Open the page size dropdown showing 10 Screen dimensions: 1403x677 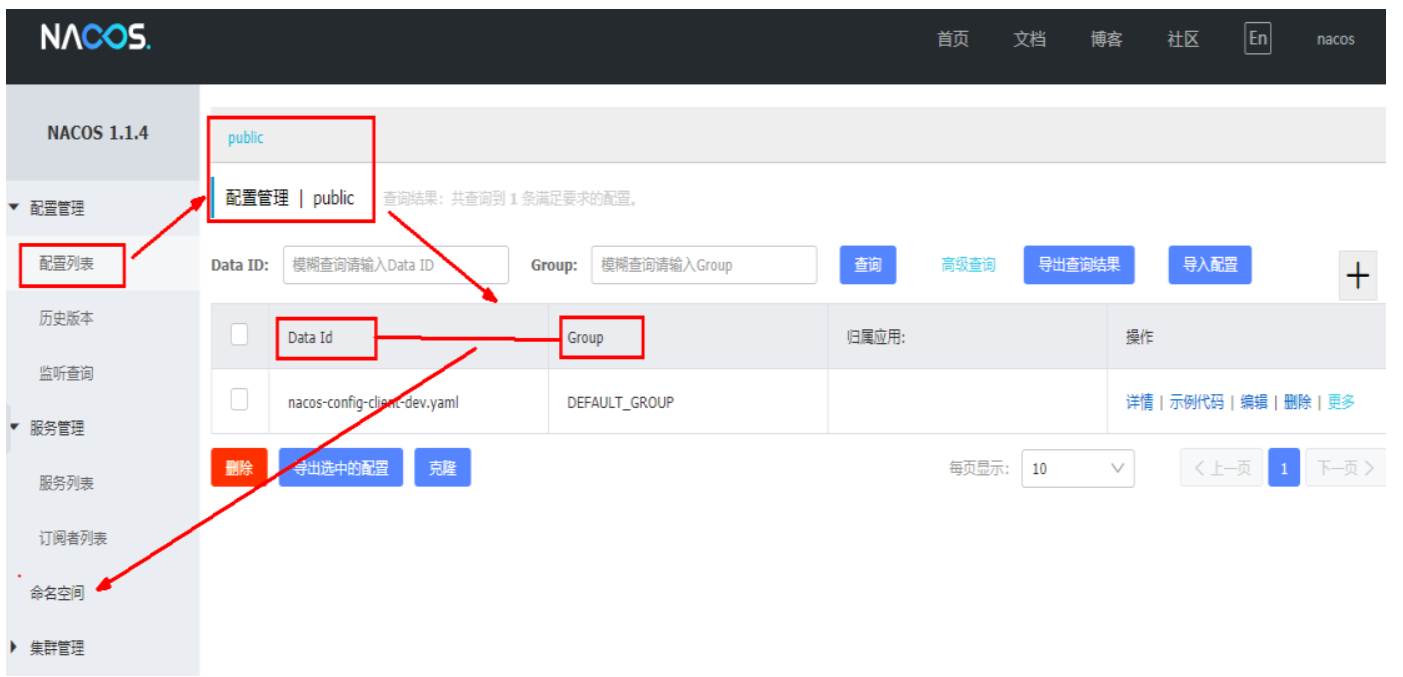[x=1078, y=468]
